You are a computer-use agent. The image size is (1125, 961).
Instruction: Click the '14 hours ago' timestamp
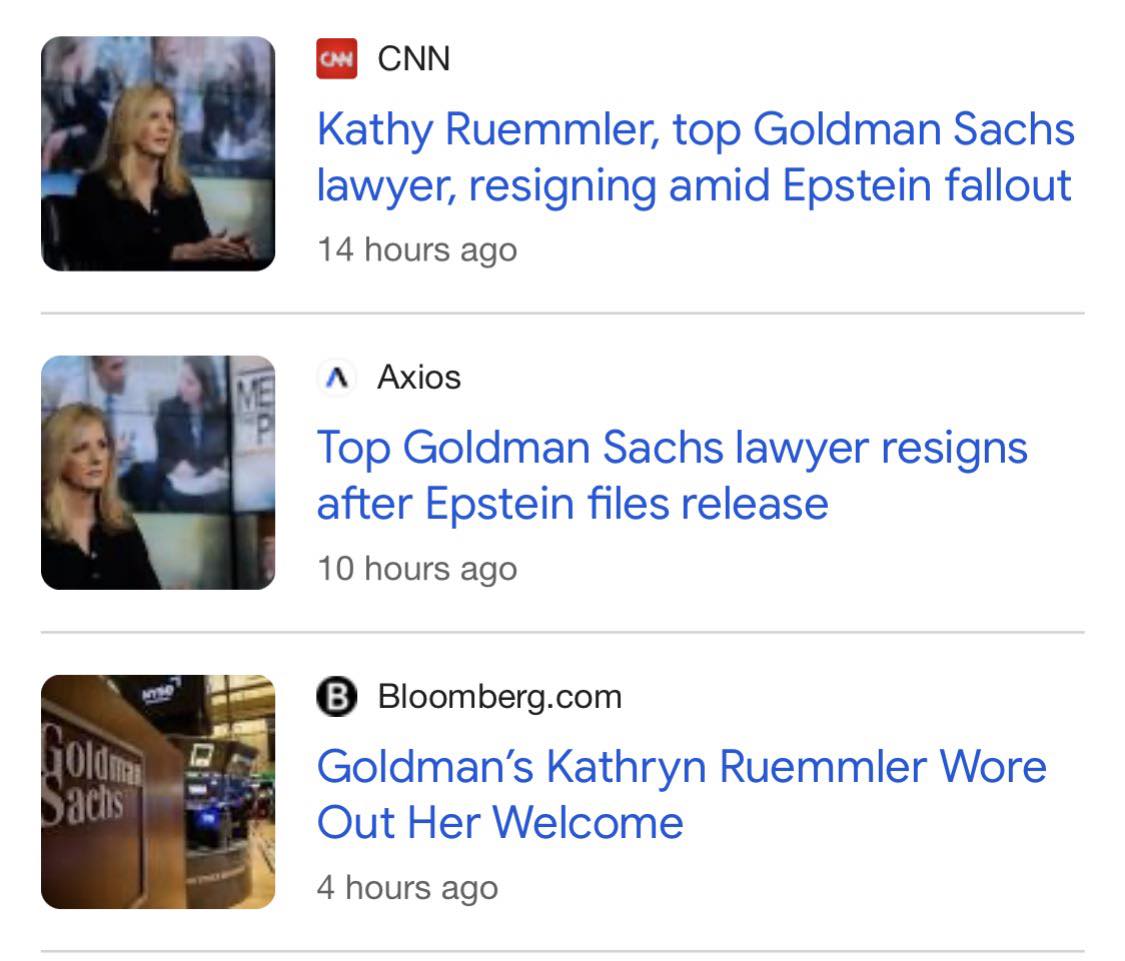click(417, 249)
